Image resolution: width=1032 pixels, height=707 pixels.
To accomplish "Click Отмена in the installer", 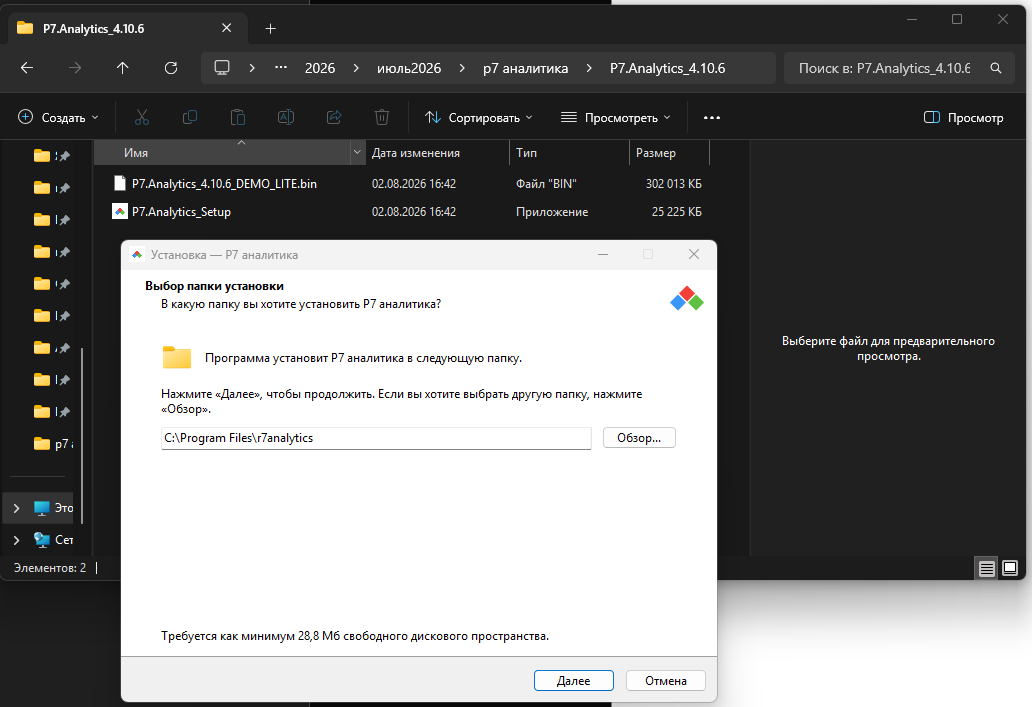I will pyautogui.click(x=665, y=681).
